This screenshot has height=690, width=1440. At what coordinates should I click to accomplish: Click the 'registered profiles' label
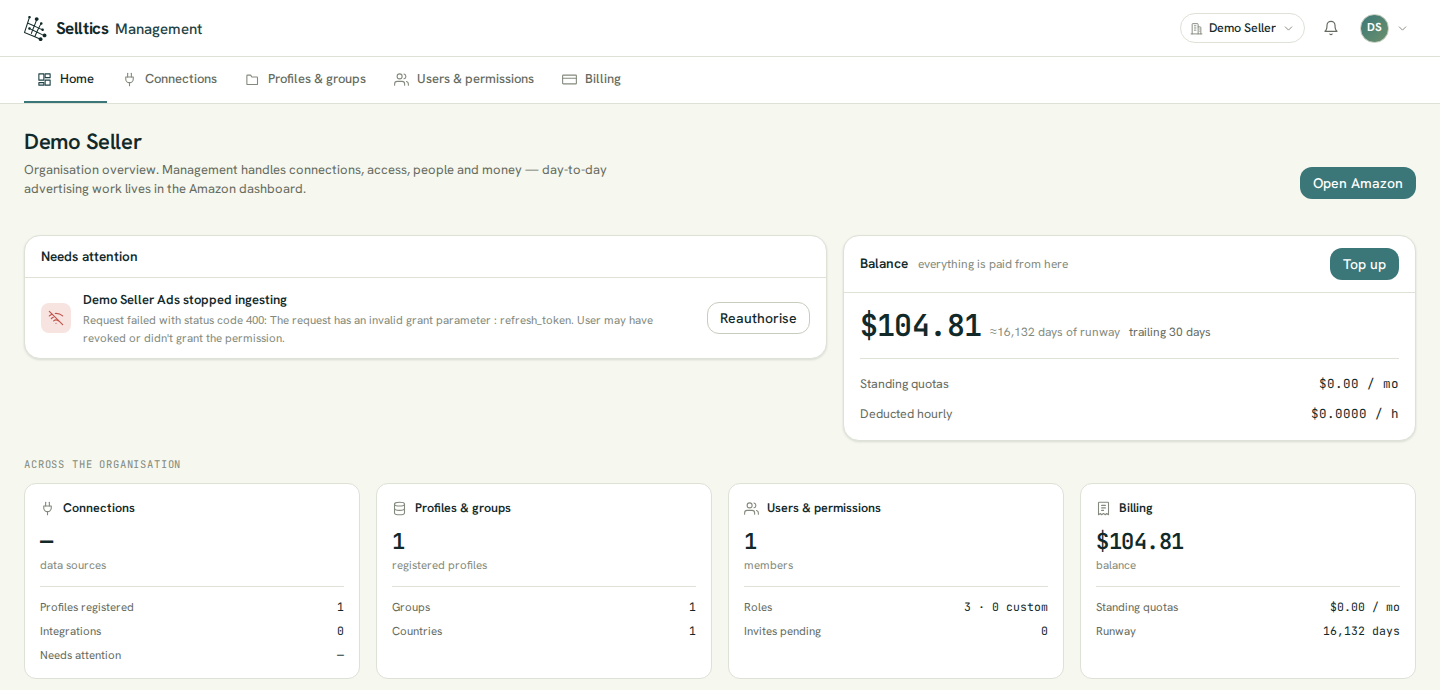click(440, 565)
